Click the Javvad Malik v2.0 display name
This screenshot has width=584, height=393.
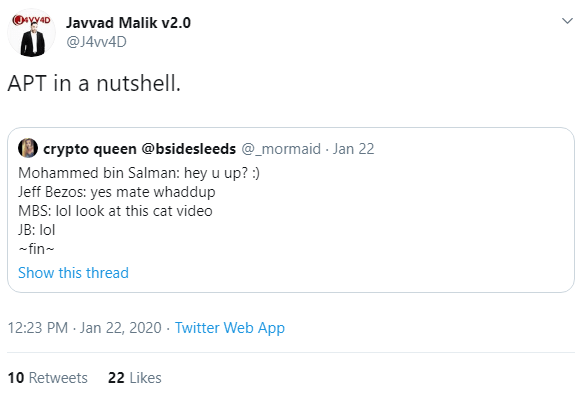pos(128,23)
